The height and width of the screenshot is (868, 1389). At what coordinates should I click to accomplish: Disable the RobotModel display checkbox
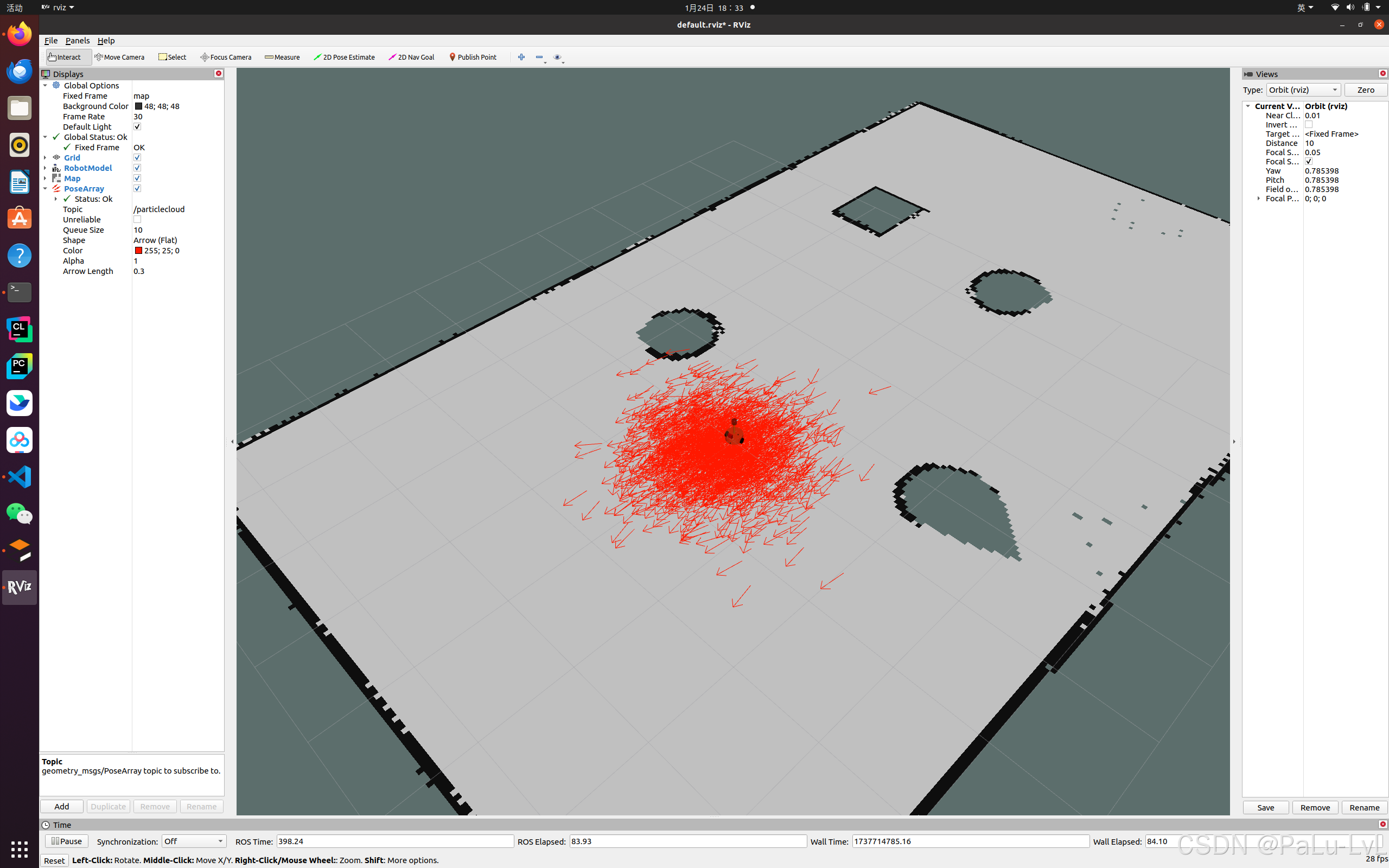137,168
